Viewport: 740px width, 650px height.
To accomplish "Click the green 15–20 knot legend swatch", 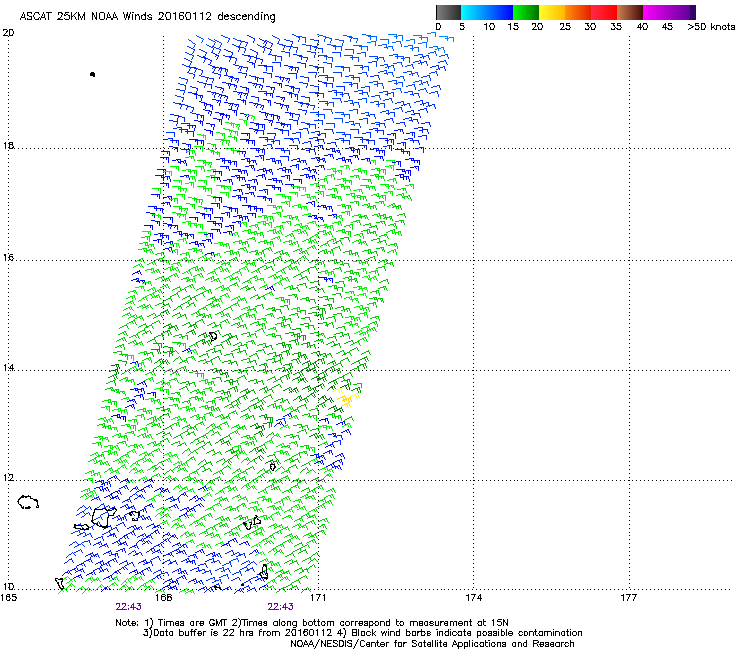I will click(526, 12).
